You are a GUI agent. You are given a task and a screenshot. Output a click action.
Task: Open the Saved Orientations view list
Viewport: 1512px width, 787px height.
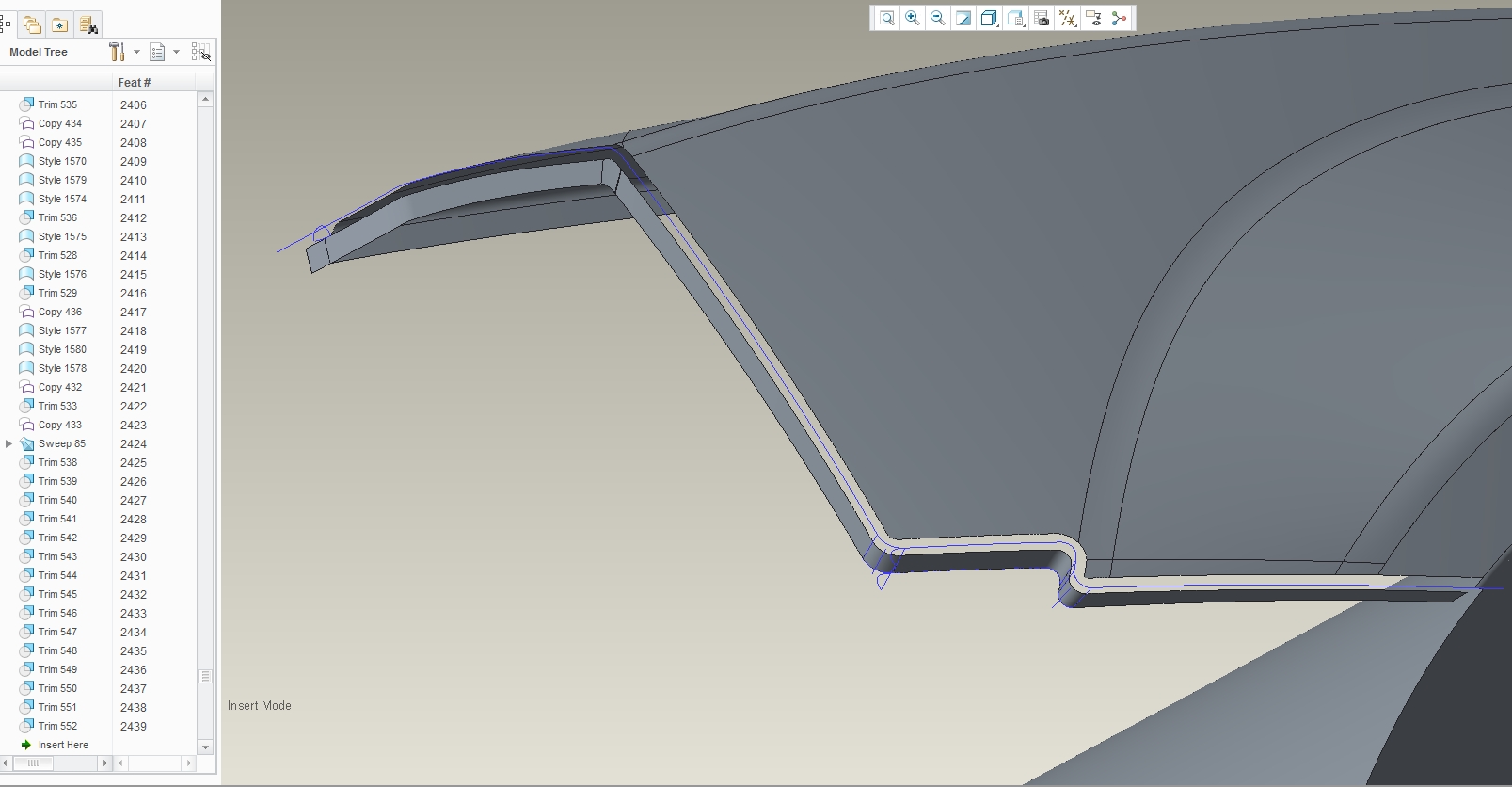tap(1015, 18)
